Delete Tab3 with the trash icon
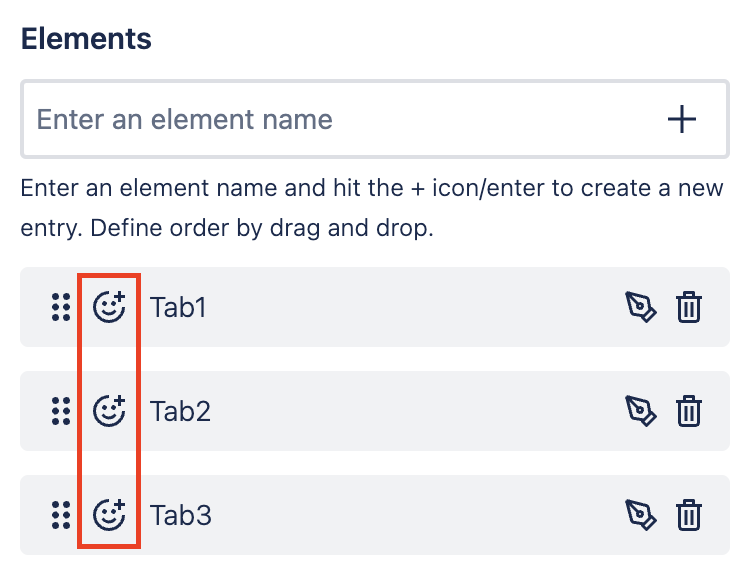 689,515
